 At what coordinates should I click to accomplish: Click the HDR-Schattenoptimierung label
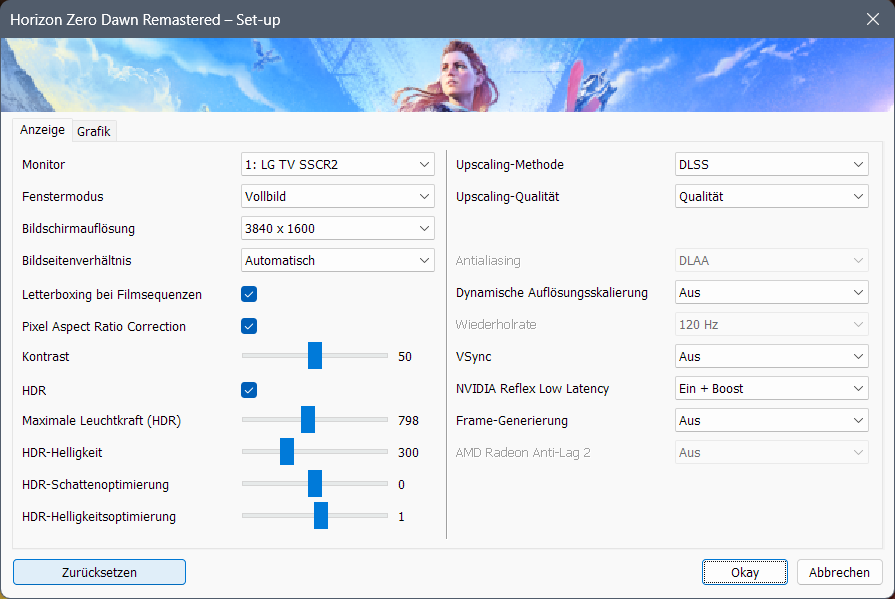[95, 484]
